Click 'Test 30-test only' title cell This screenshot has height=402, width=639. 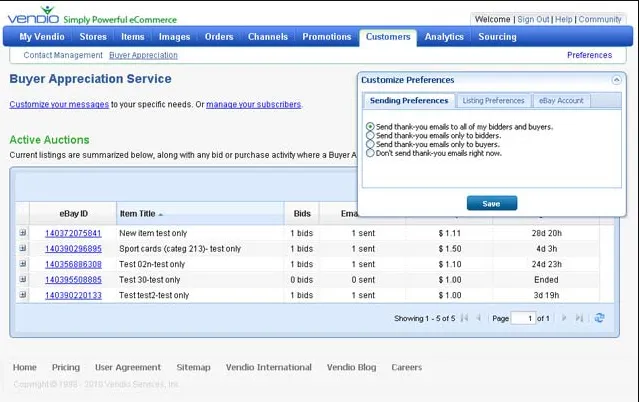point(149,280)
